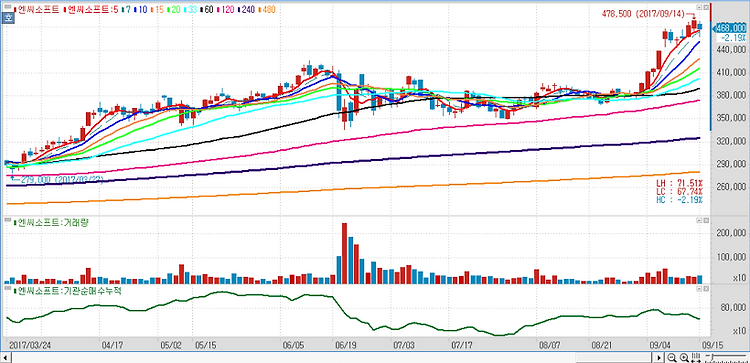
Task: Minimize the 거래량 volume pane
Action: (x=699, y=220)
